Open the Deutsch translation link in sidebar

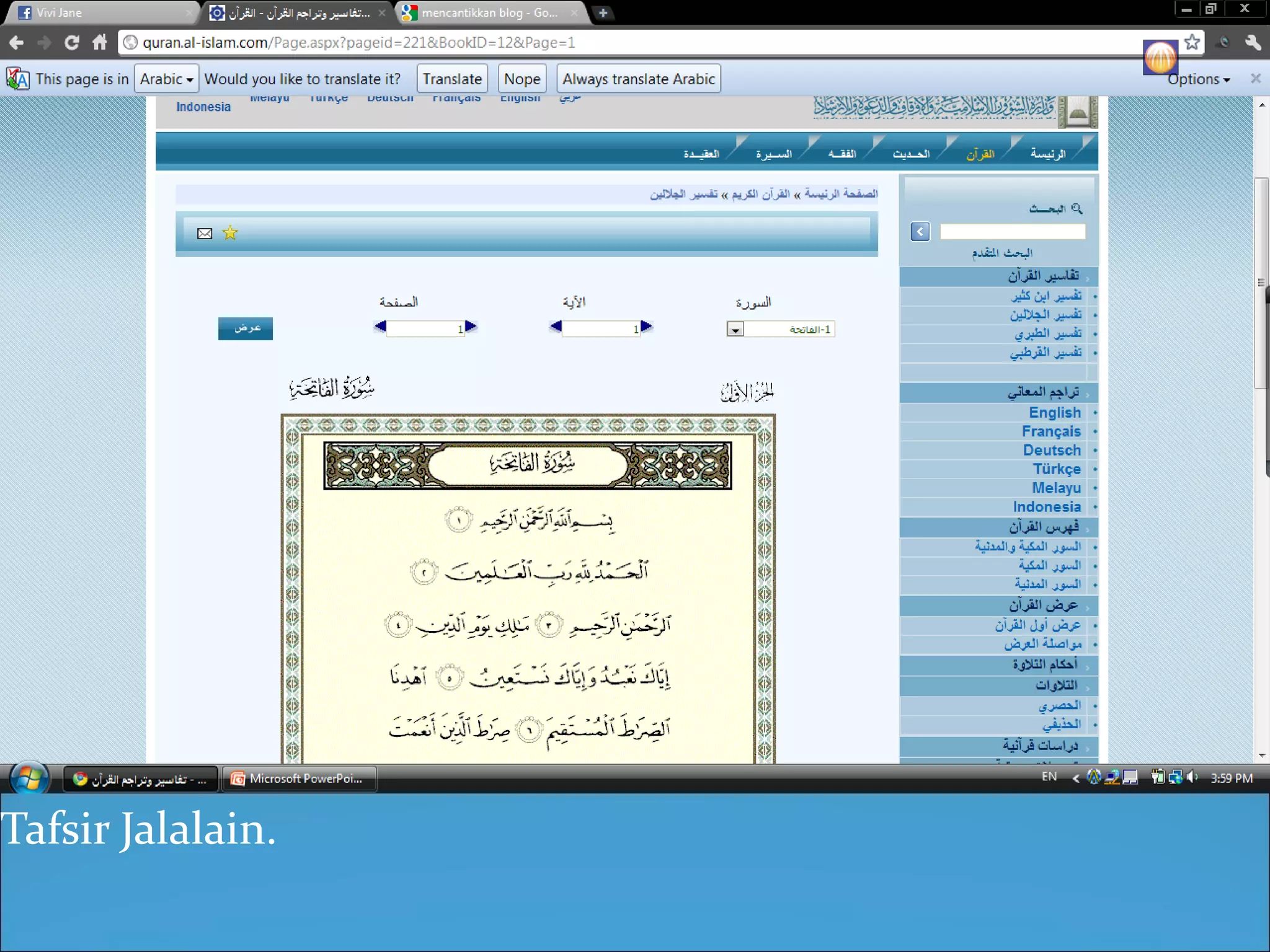[1052, 451]
